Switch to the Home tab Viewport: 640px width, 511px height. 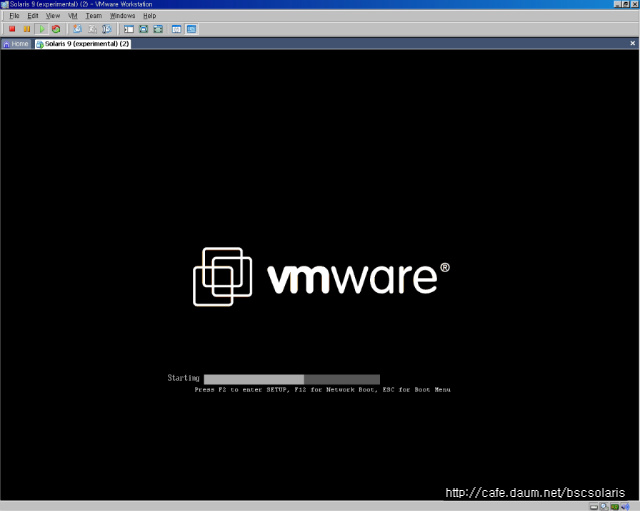[x=16, y=44]
